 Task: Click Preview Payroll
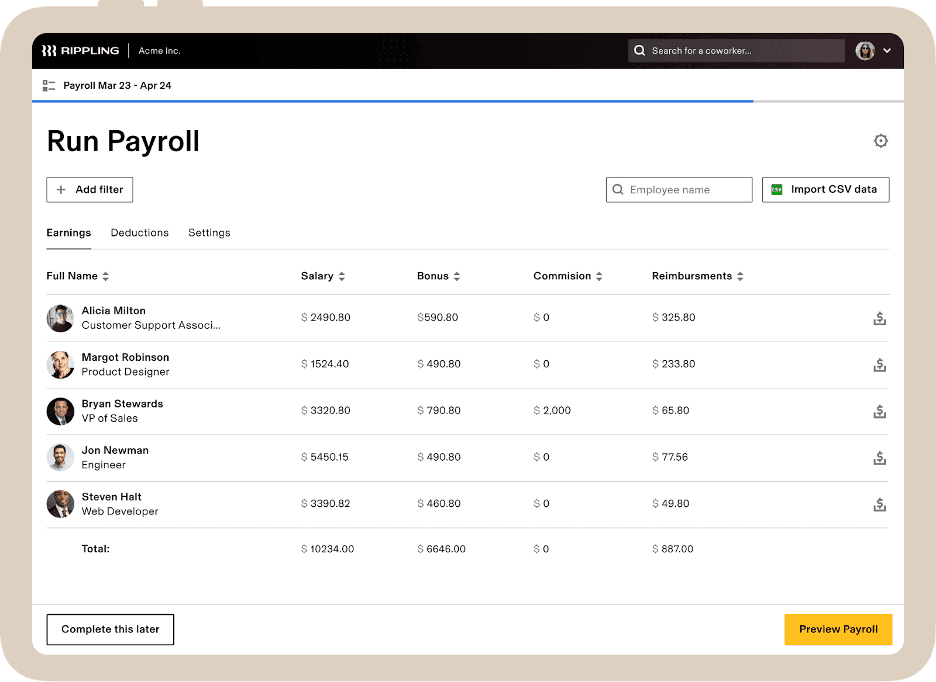(837, 629)
